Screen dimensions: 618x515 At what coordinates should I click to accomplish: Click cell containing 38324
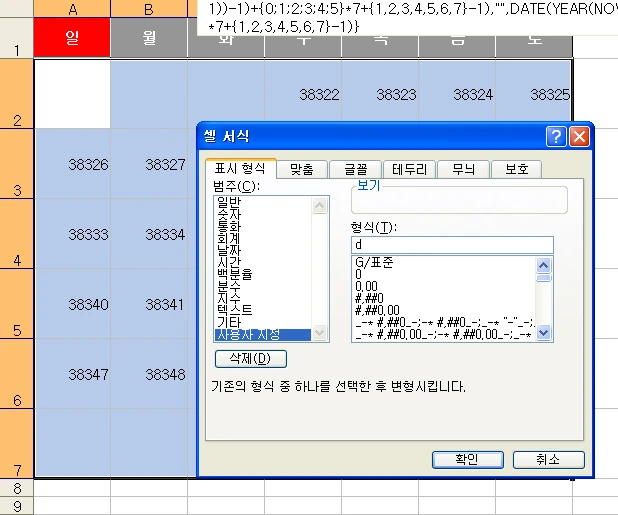pos(457,94)
